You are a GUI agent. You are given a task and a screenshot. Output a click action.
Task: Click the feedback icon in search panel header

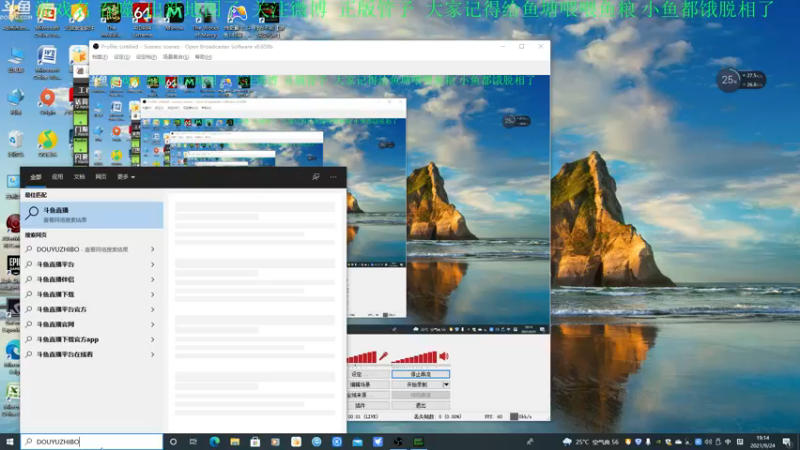click(316, 177)
